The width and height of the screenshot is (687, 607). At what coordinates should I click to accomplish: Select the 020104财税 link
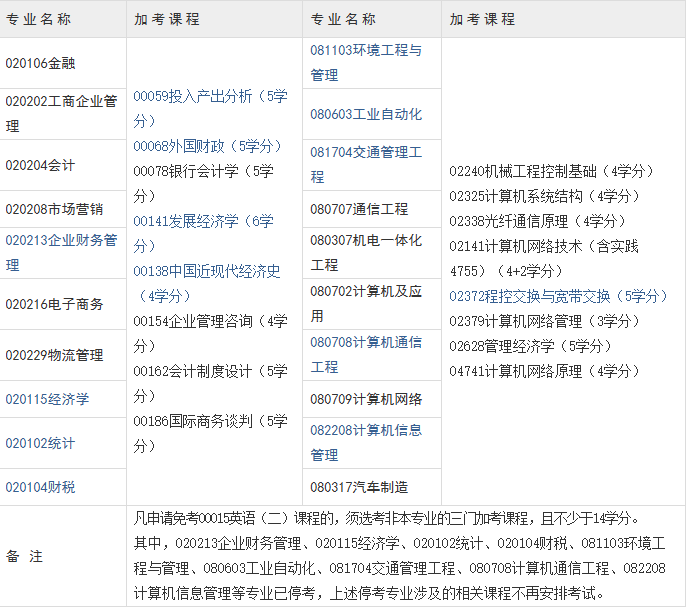pos(40,487)
